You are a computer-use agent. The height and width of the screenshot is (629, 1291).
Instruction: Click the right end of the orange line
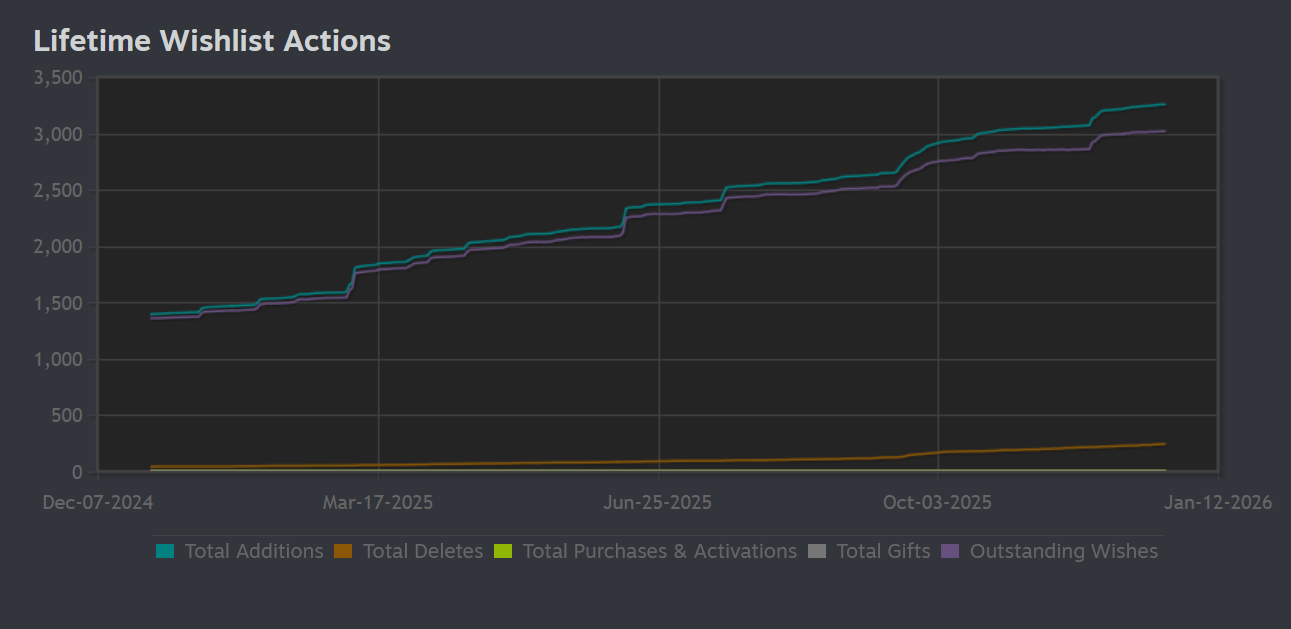point(1164,444)
